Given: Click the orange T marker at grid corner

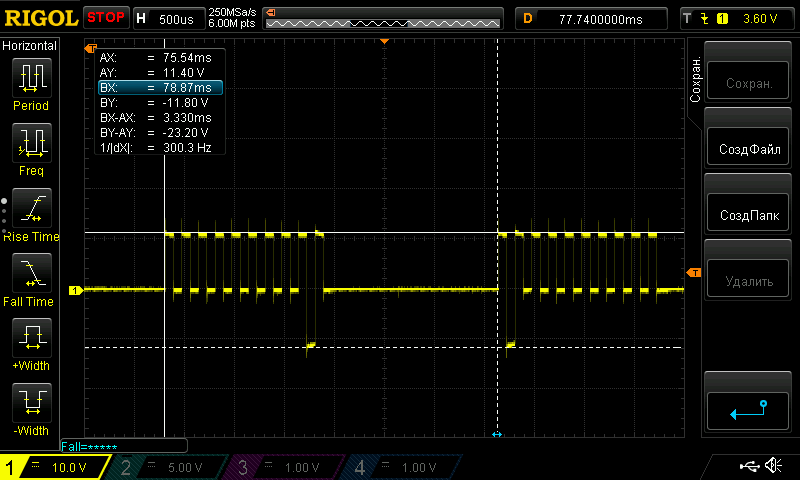Looking at the screenshot, I should pyautogui.click(x=91, y=48).
